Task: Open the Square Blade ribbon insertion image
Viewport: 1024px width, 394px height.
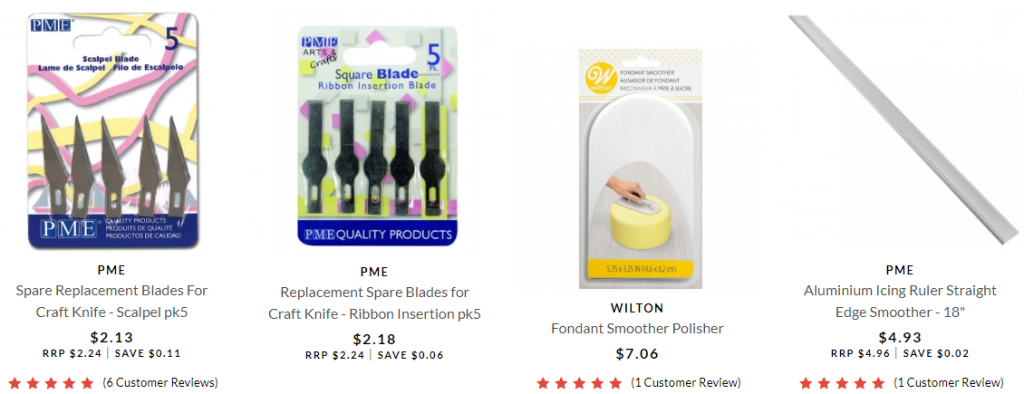Action: point(377,136)
